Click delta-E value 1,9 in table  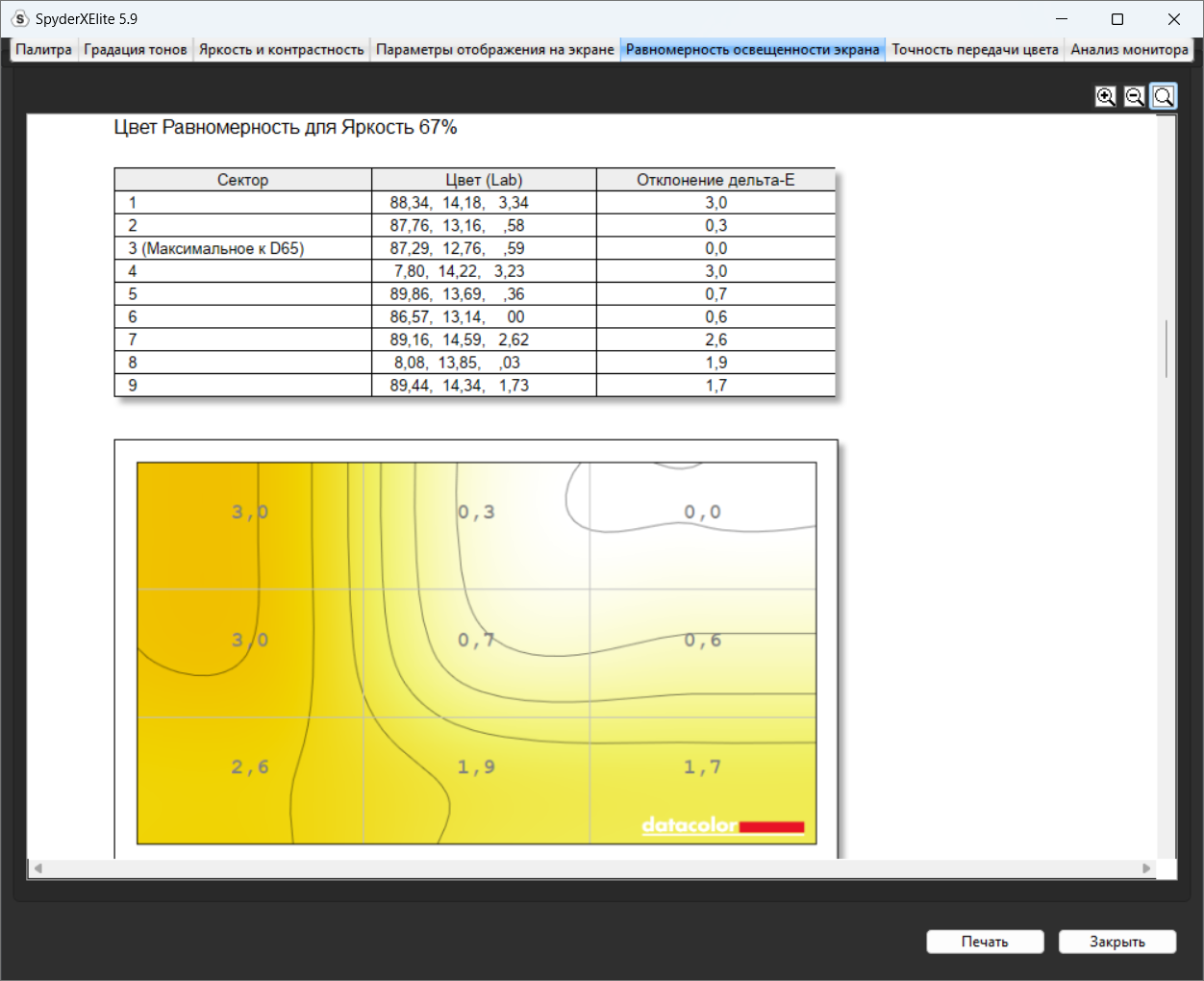(x=715, y=363)
